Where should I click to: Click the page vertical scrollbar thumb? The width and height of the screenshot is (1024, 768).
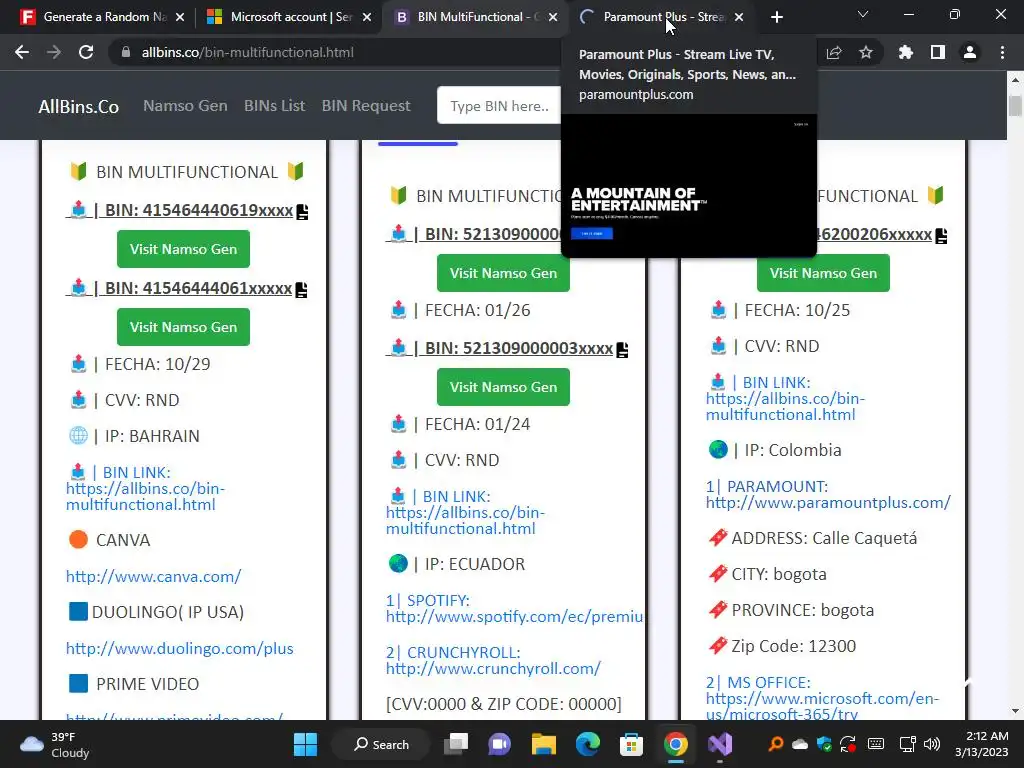pyautogui.click(x=1015, y=106)
